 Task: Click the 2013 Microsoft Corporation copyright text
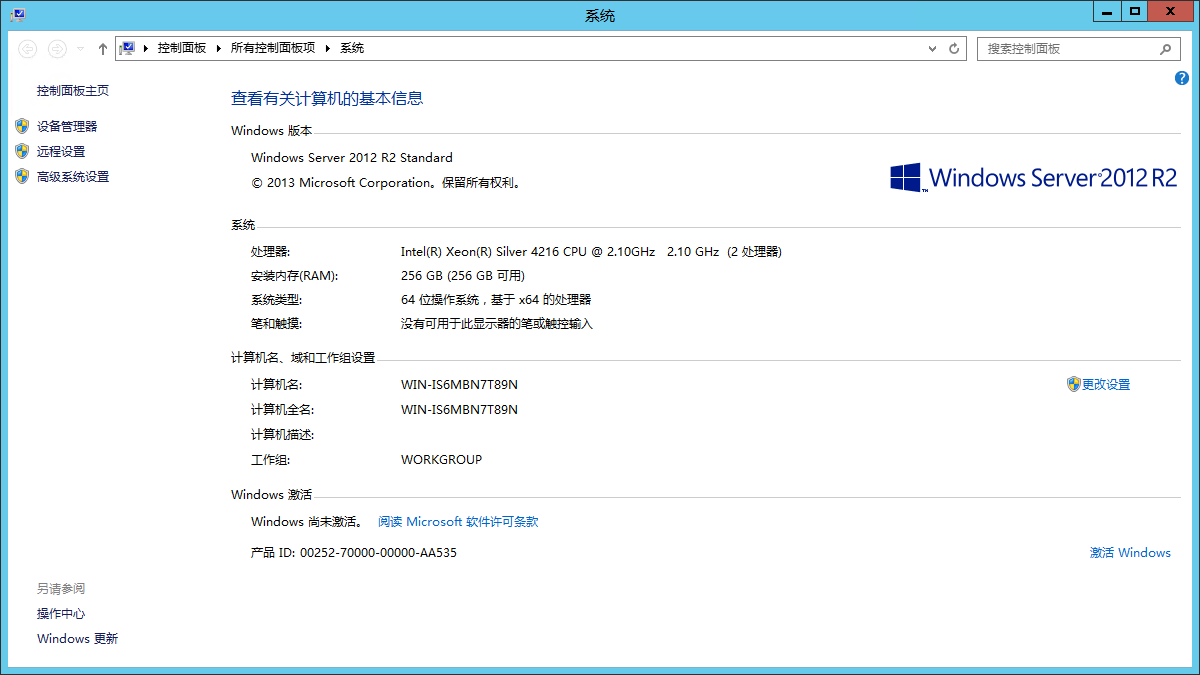(385, 183)
